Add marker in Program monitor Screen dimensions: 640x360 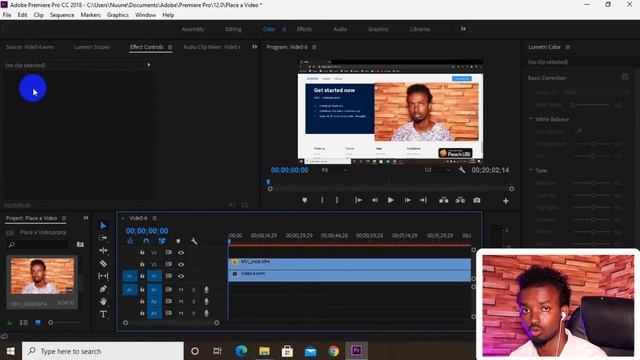pos(304,200)
